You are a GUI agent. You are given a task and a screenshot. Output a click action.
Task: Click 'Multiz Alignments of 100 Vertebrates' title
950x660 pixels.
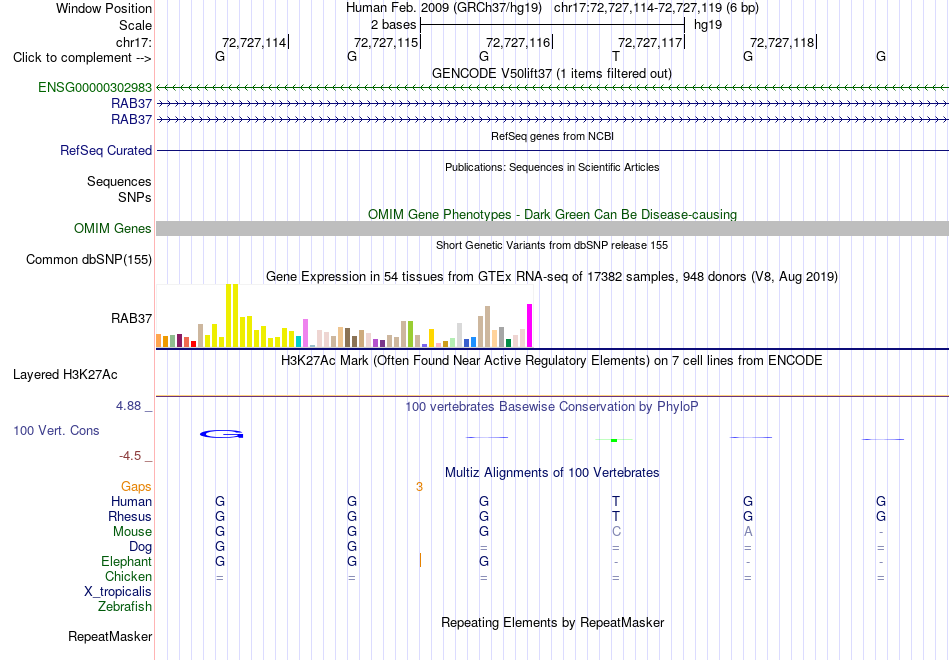pos(552,473)
